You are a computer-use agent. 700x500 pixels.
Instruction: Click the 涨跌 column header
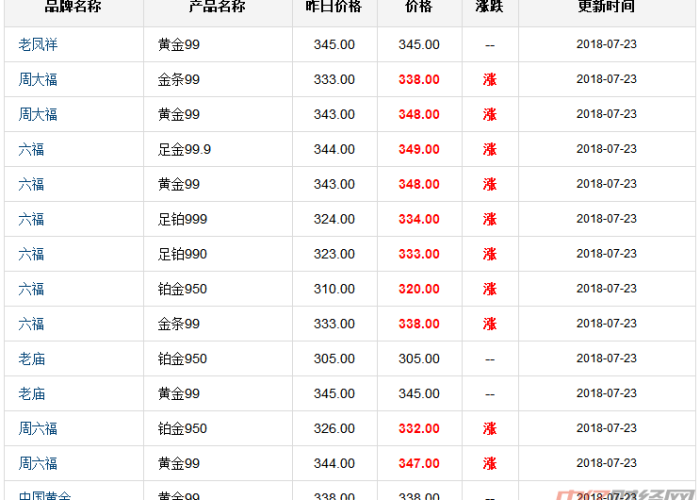tap(489, 7)
